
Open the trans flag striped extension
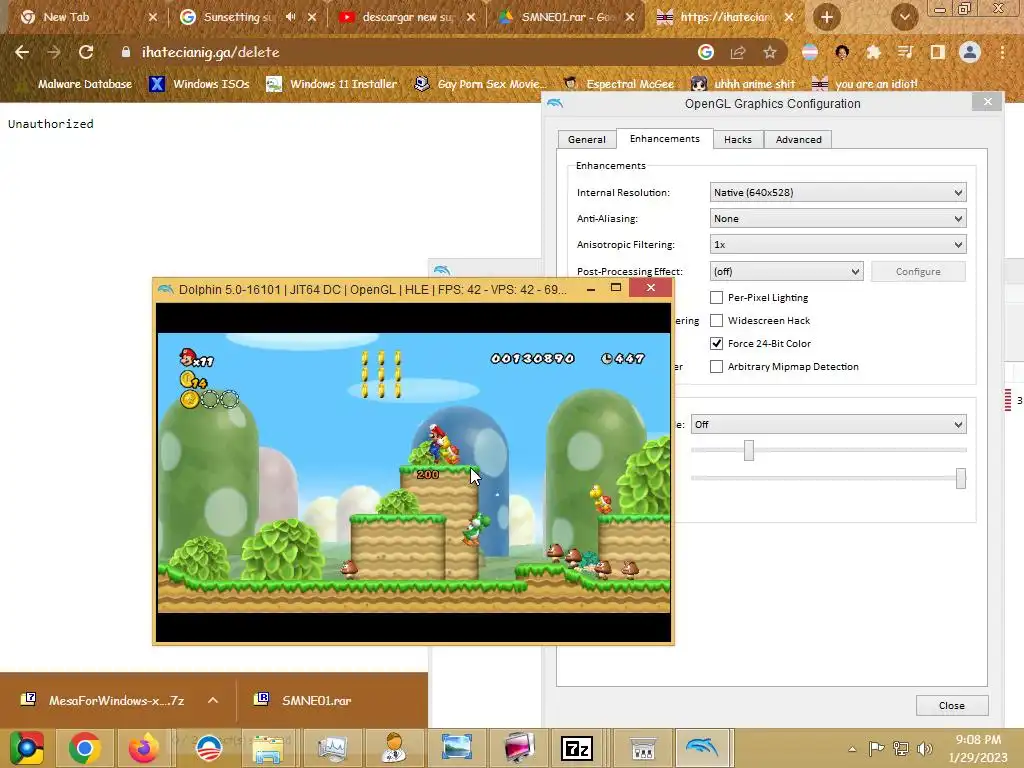click(810, 52)
